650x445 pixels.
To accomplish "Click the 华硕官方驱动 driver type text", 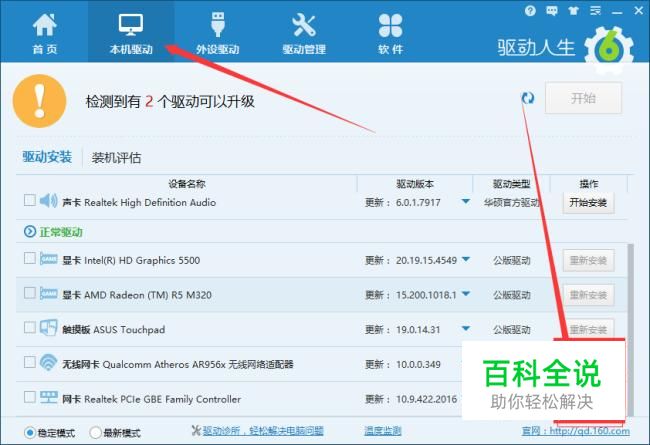I will coord(512,202).
